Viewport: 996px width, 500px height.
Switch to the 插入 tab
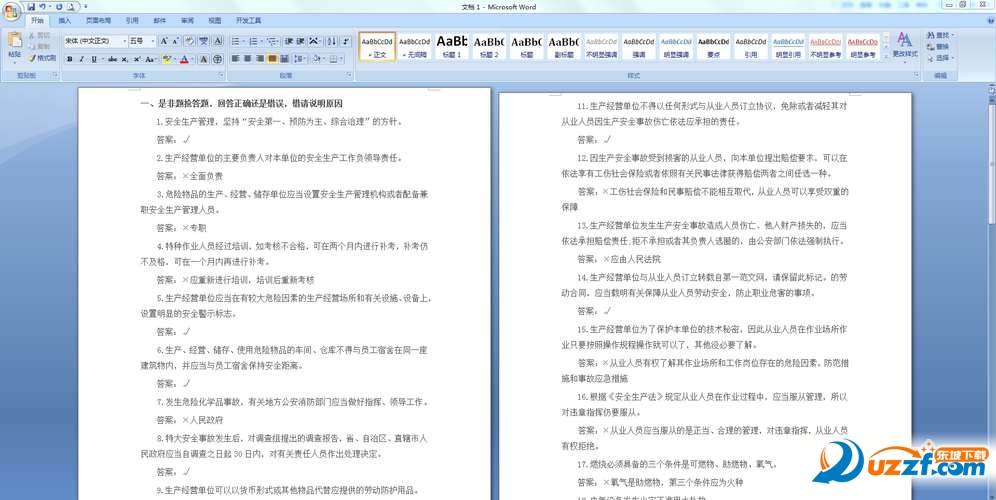click(x=65, y=20)
